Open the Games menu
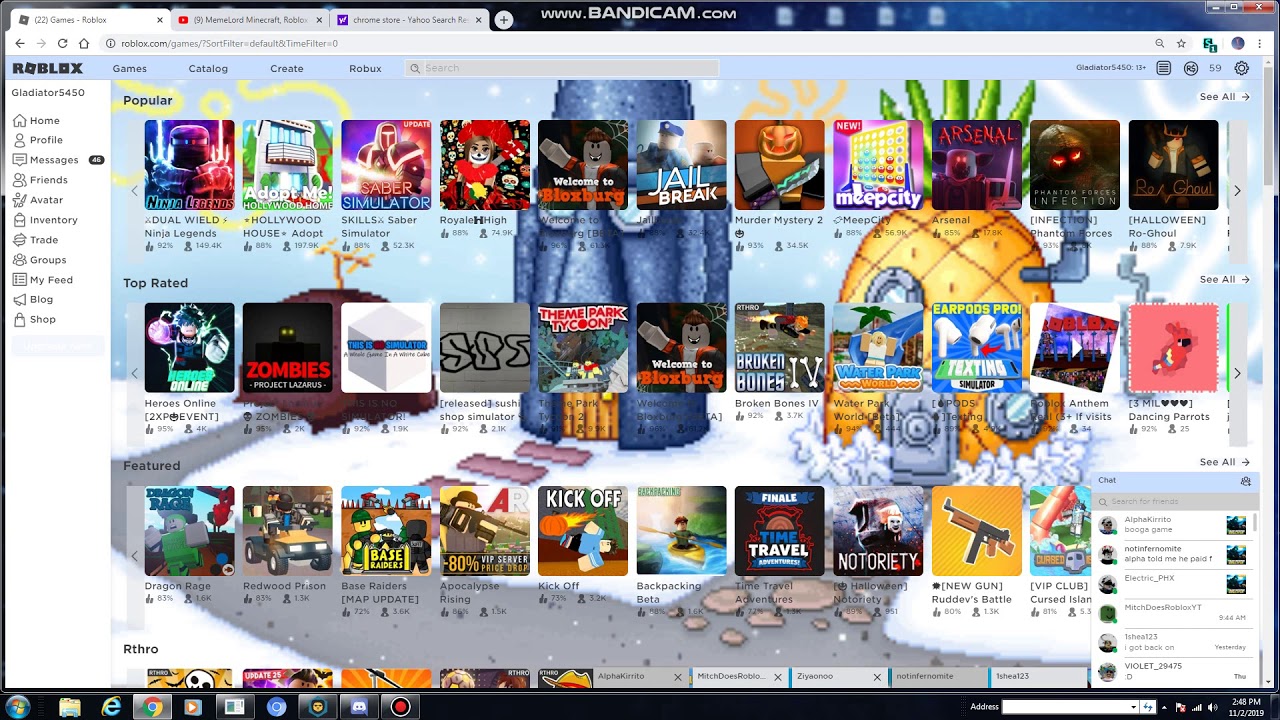The image size is (1280, 720). pyautogui.click(x=129, y=68)
